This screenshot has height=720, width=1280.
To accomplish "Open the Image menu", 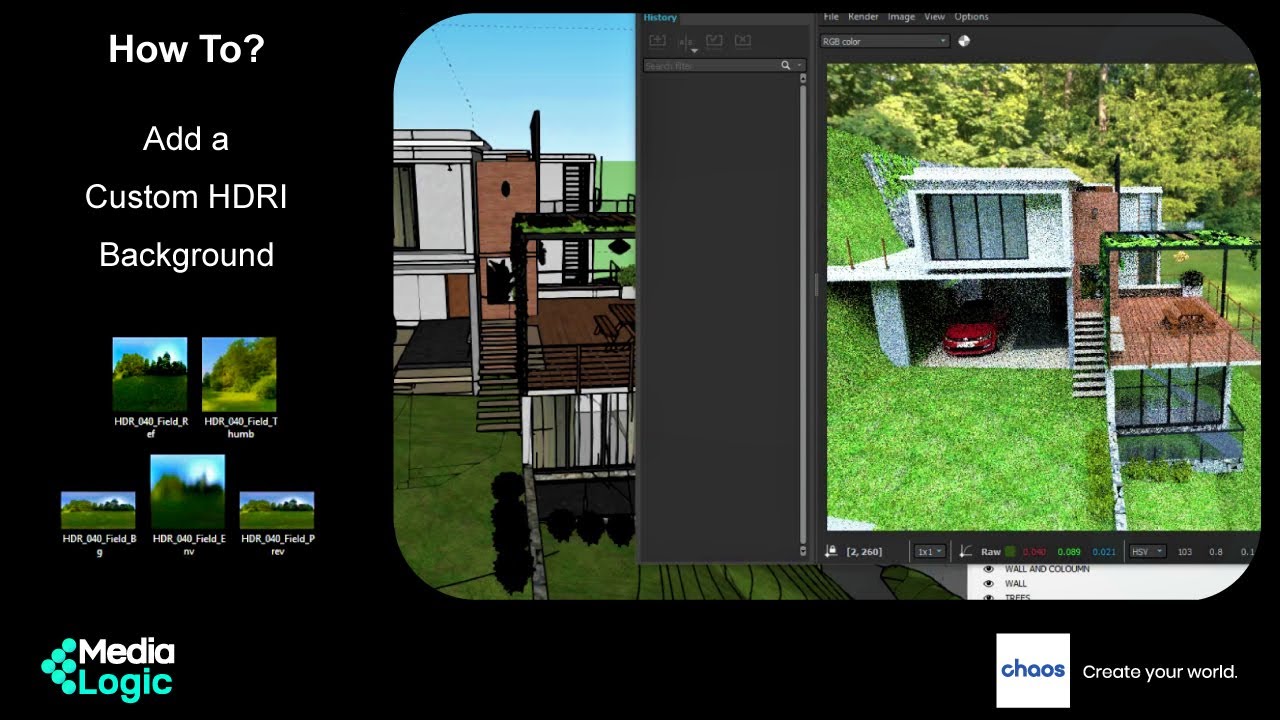I will click(901, 16).
